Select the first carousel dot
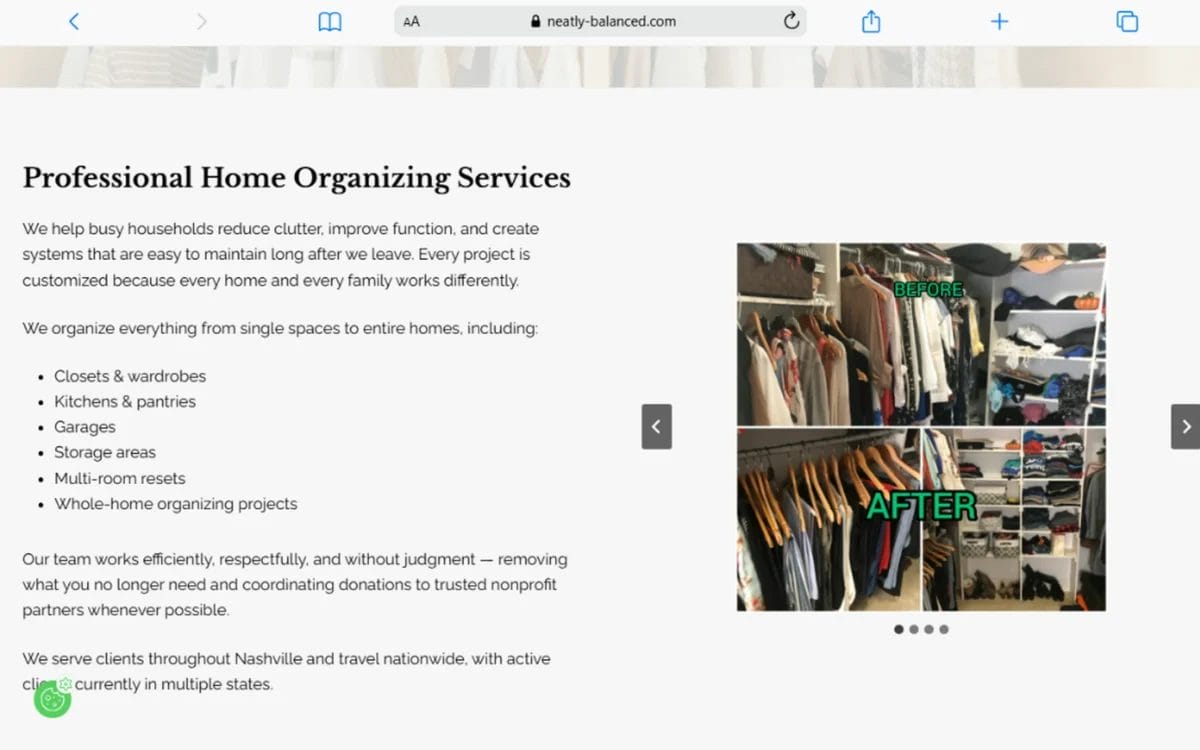Image resolution: width=1200 pixels, height=750 pixels. tap(898, 629)
